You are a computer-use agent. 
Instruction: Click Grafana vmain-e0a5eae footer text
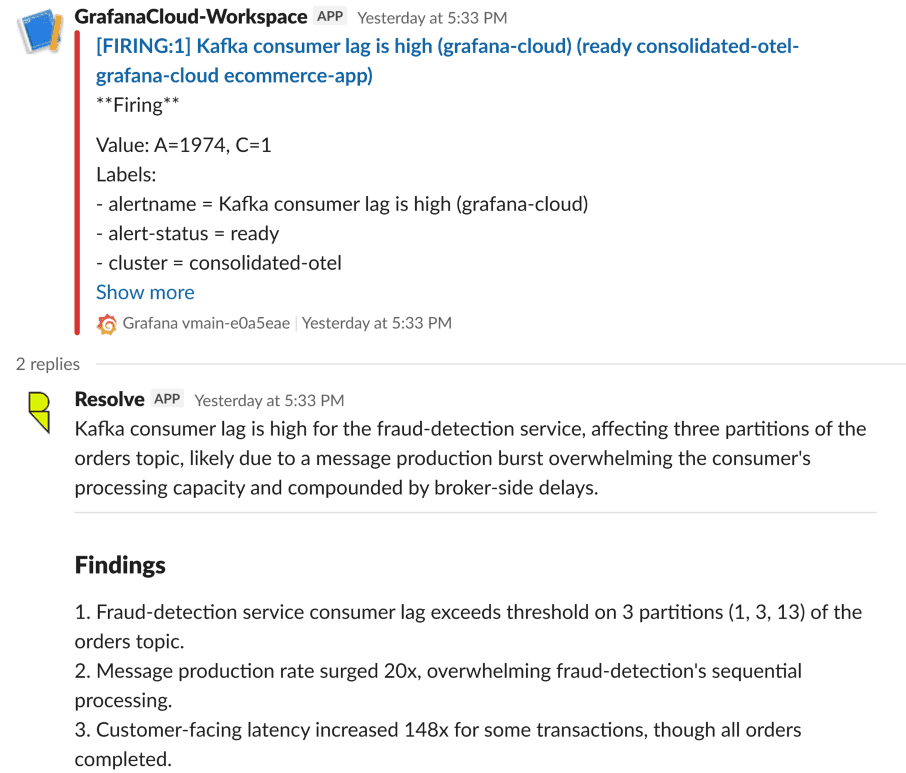click(206, 323)
